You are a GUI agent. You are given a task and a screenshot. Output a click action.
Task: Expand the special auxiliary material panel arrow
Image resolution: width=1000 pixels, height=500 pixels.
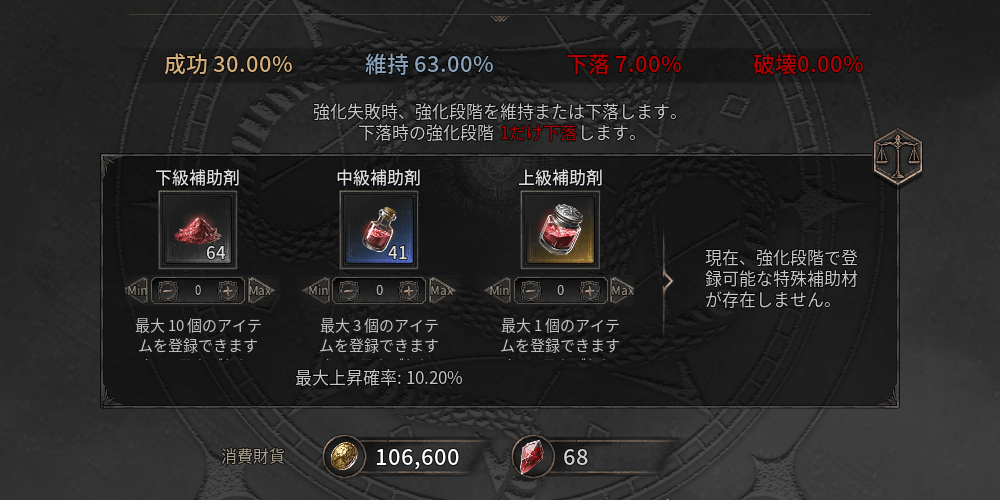pos(668,281)
